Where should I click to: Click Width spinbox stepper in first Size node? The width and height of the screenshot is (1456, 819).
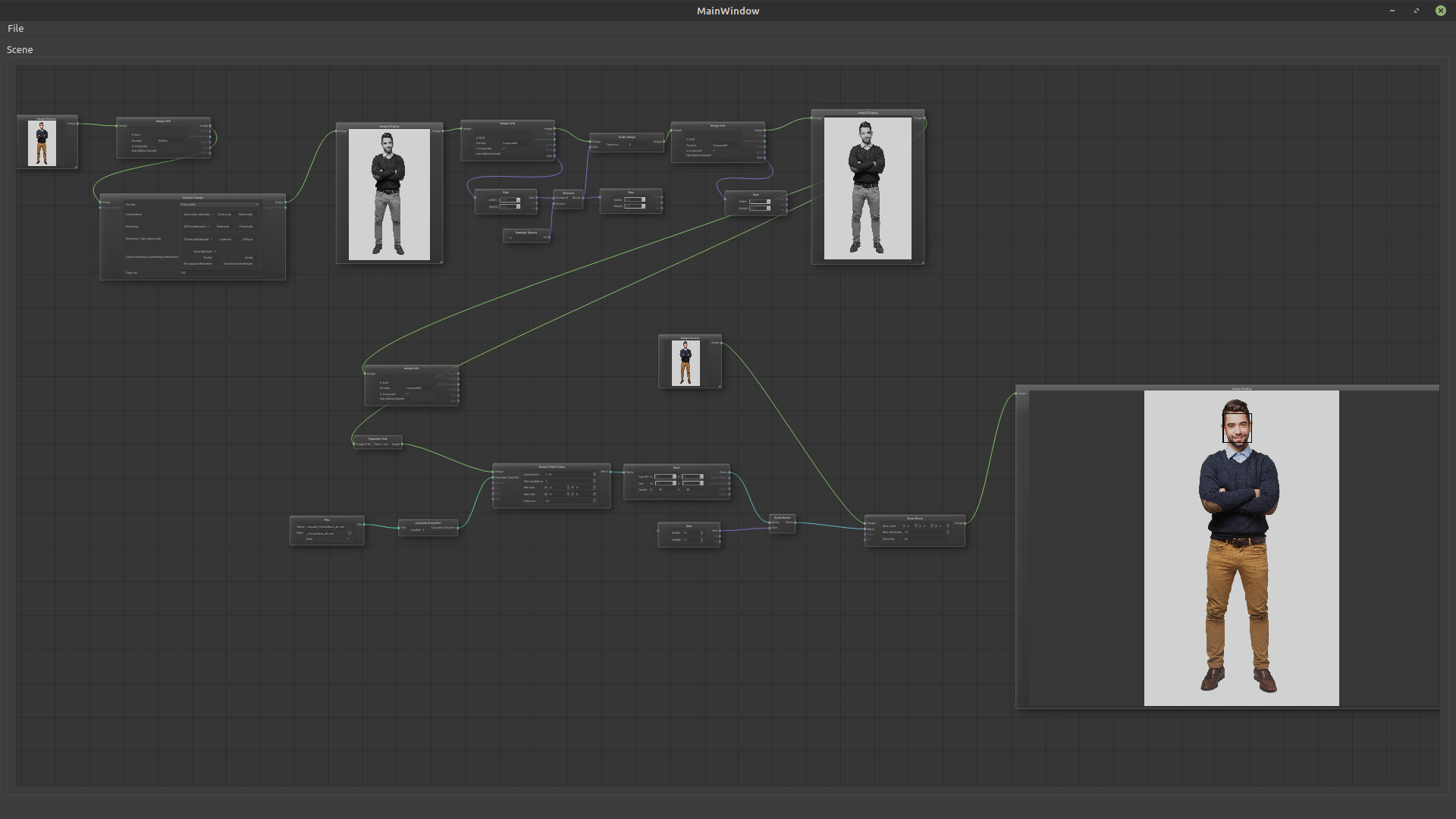coord(519,200)
